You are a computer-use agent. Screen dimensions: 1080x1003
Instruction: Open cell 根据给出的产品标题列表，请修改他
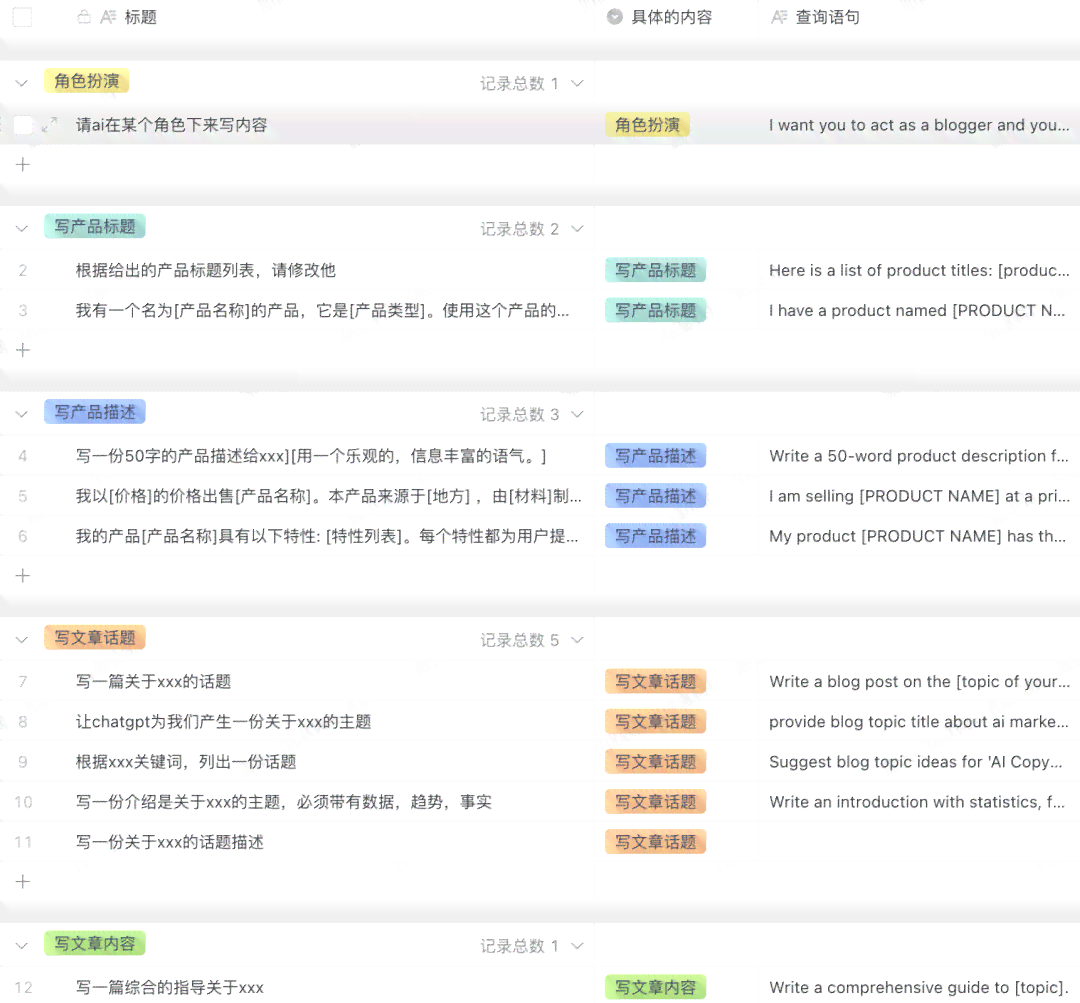coord(205,270)
